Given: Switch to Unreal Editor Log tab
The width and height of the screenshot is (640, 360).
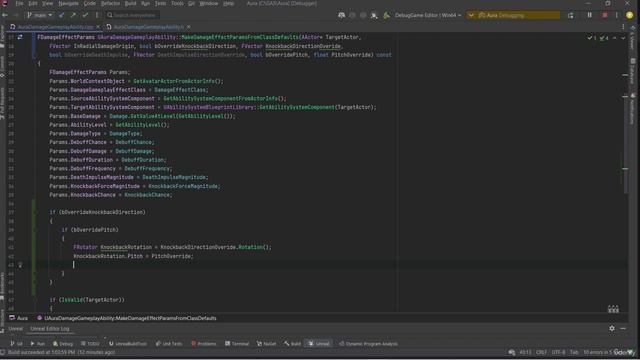Looking at the screenshot, I should click(50, 329).
